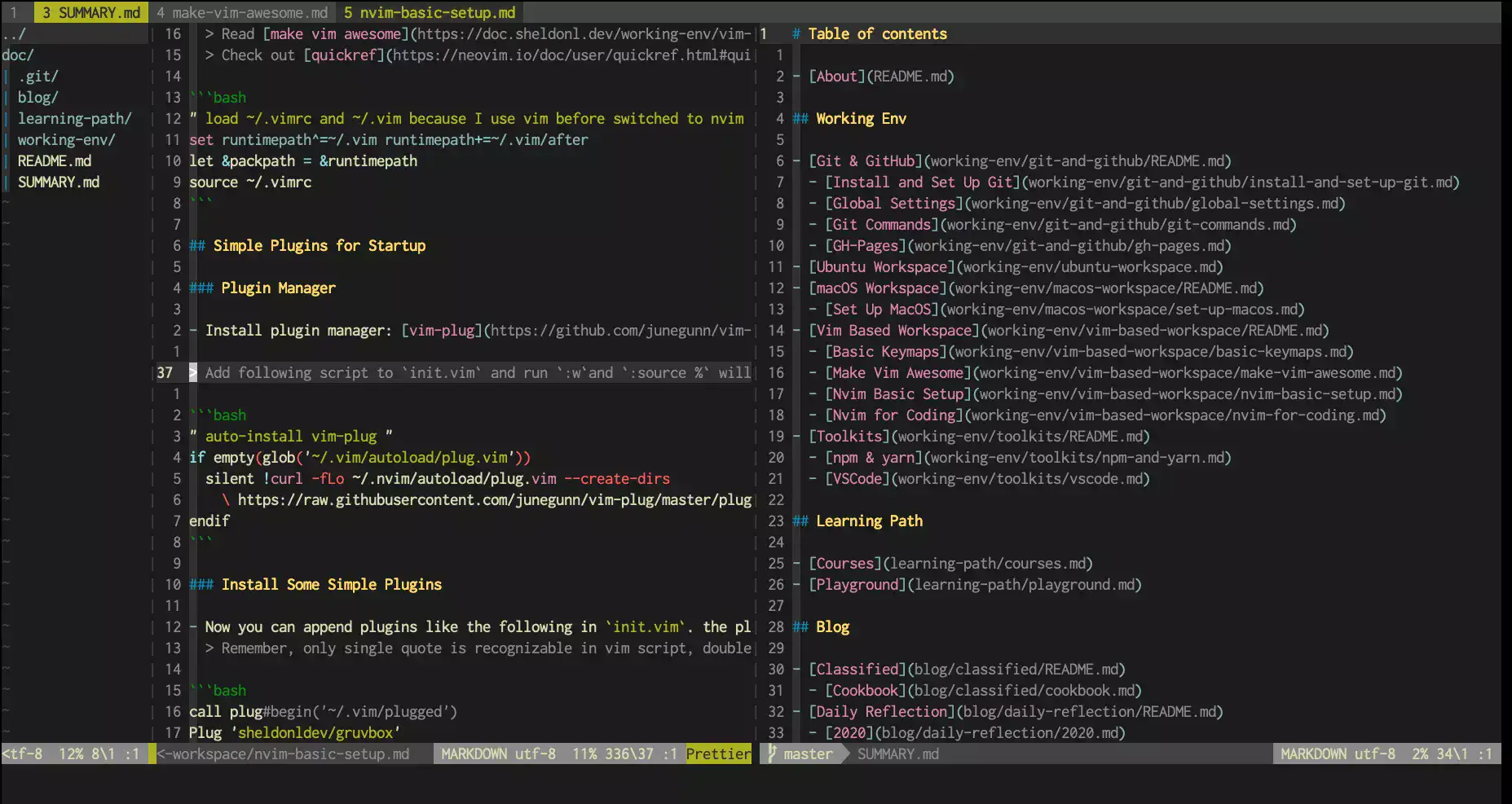The height and width of the screenshot is (804, 1512).
Task: Click the VSCode link
Action: 857,478
